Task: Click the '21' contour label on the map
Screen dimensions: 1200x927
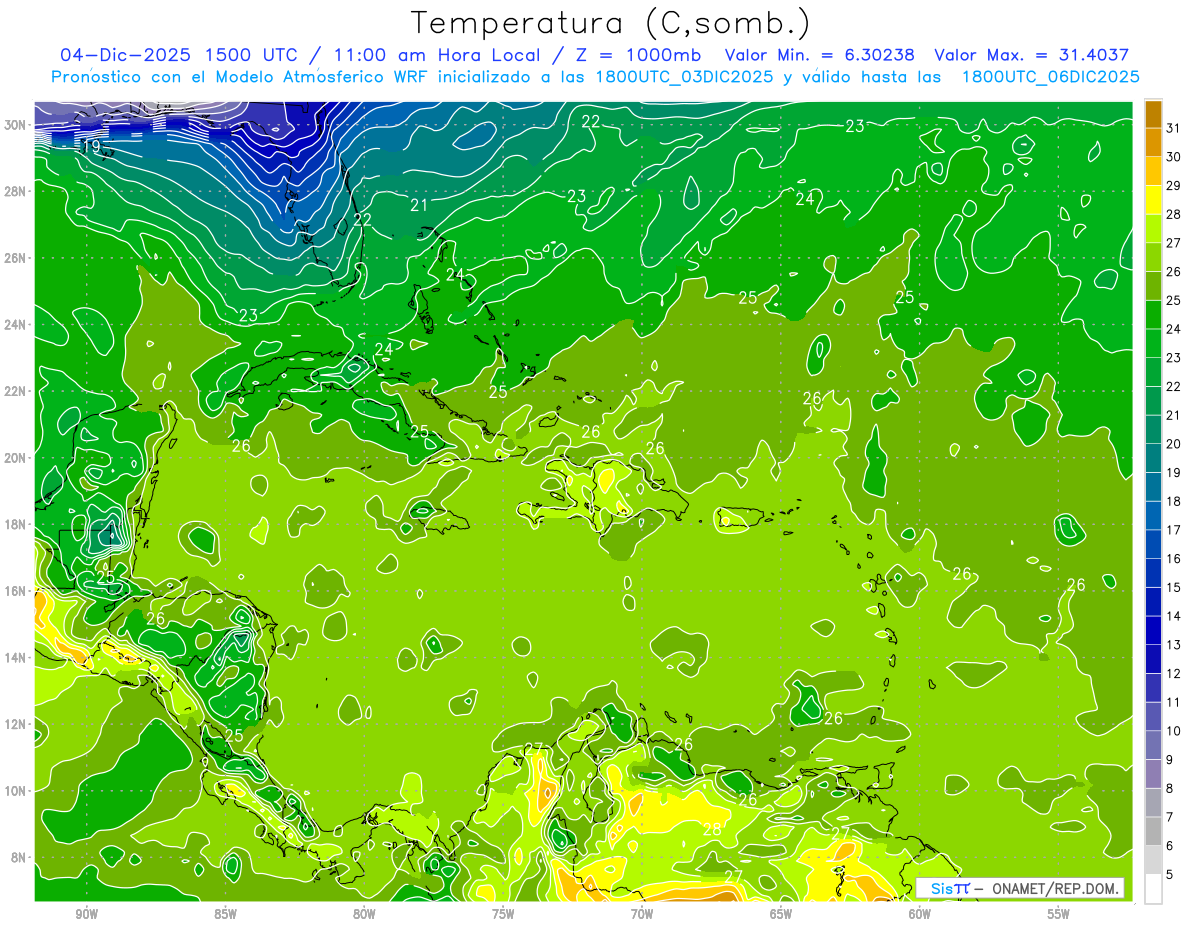Action: click(x=419, y=205)
